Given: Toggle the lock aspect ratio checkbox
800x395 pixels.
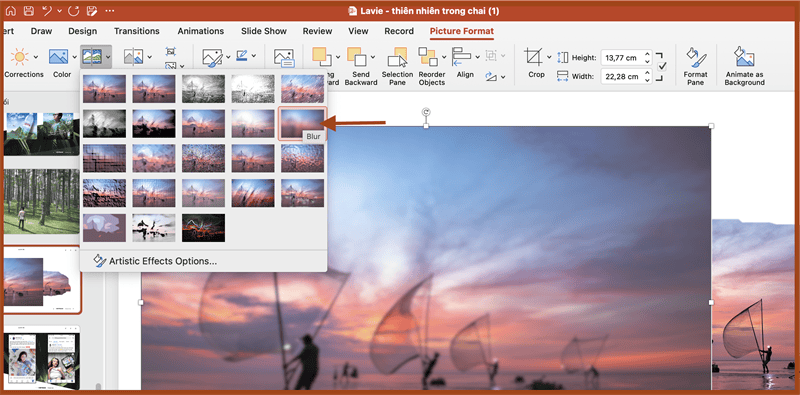Looking at the screenshot, I should 662,66.
